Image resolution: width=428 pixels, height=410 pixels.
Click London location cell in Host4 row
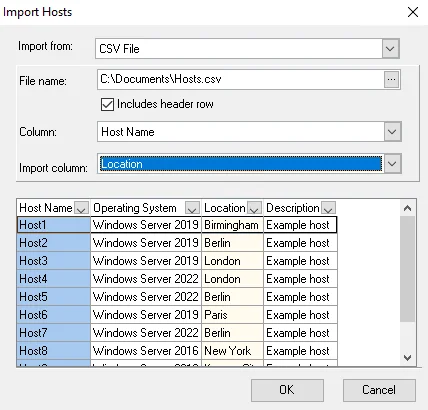pyautogui.click(x=232, y=279)
